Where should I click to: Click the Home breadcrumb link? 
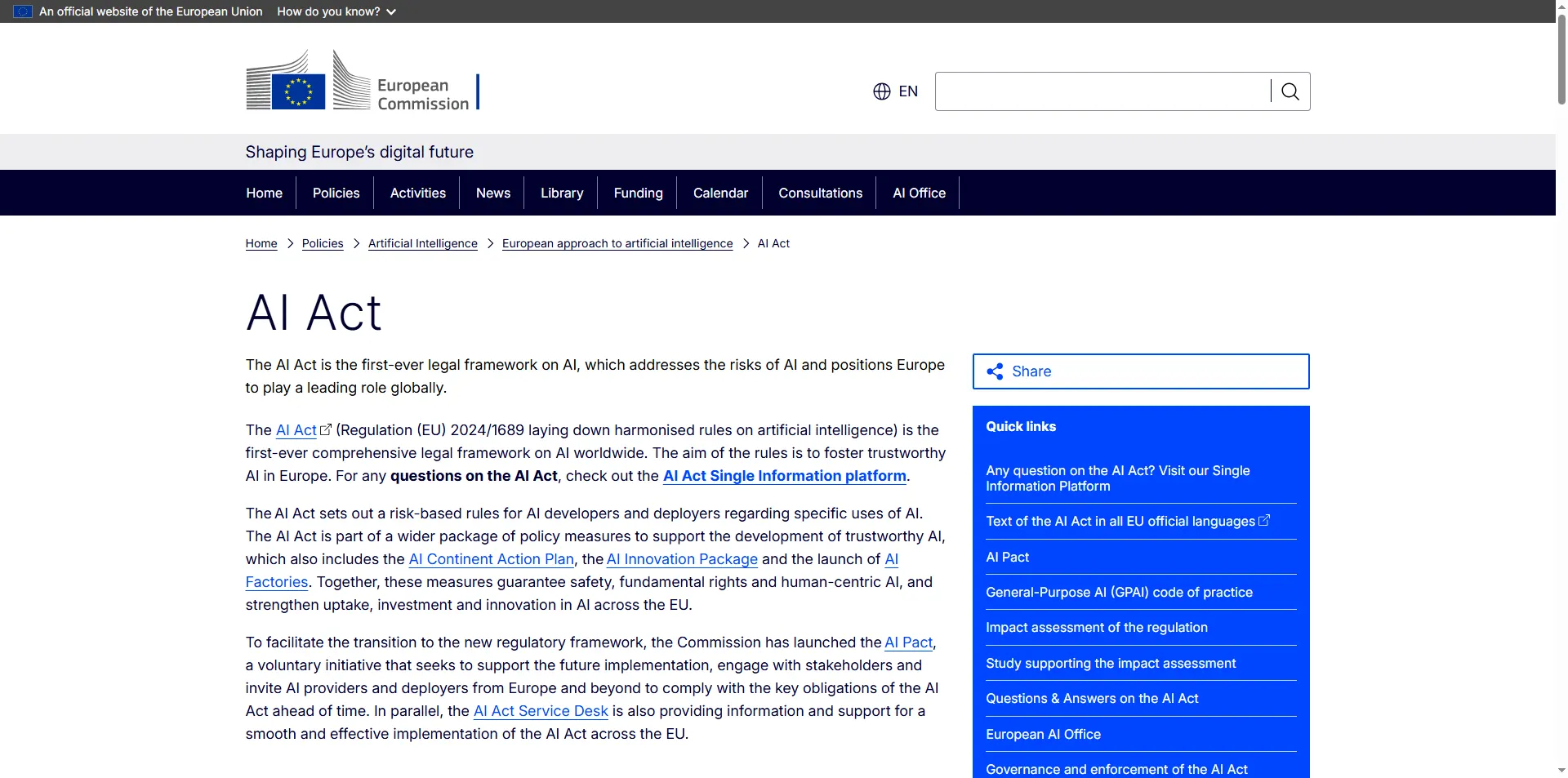pyautogui.click(x=261, y=243)
